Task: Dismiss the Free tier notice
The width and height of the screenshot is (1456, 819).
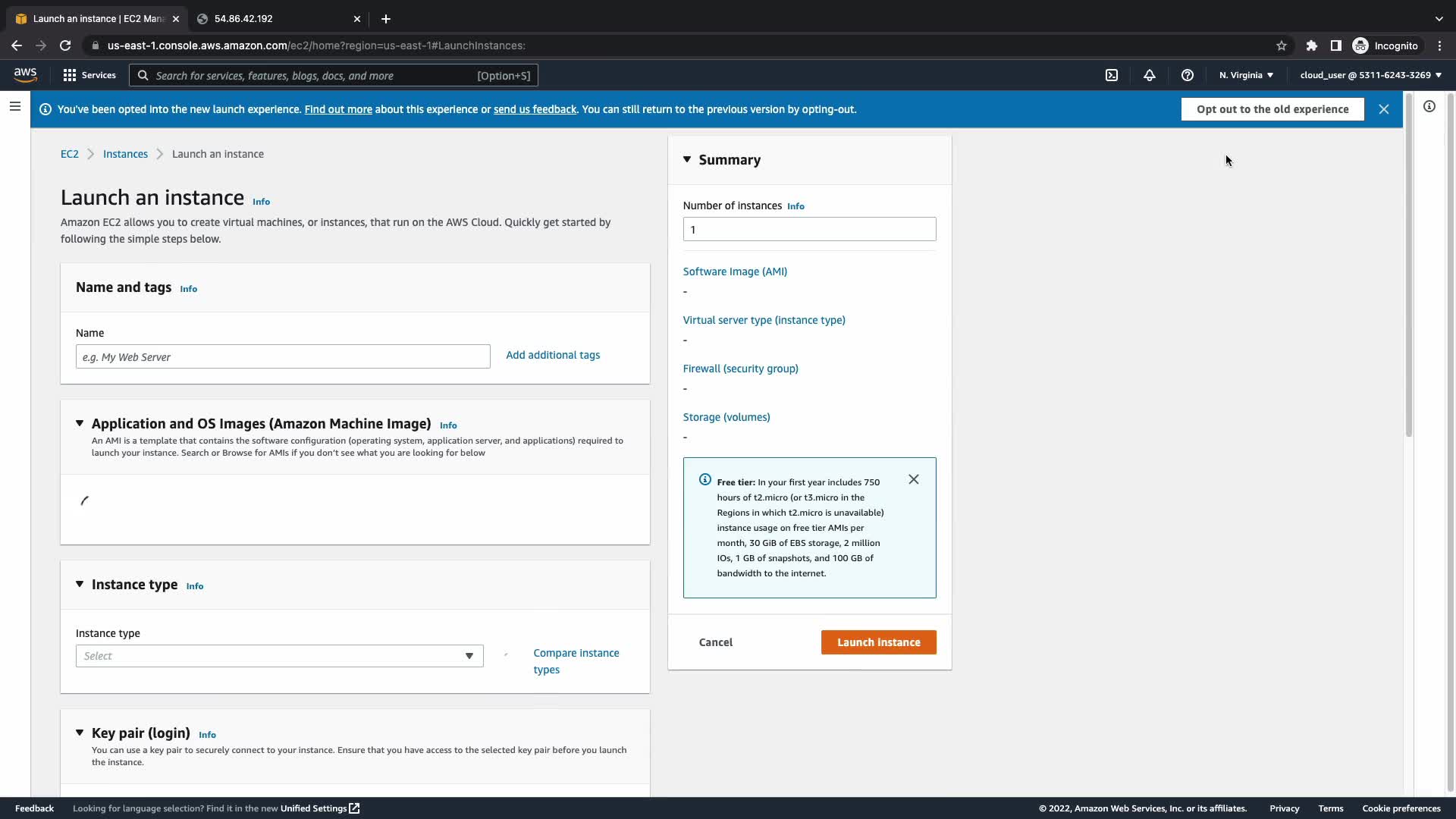Action: pos(914,479)
